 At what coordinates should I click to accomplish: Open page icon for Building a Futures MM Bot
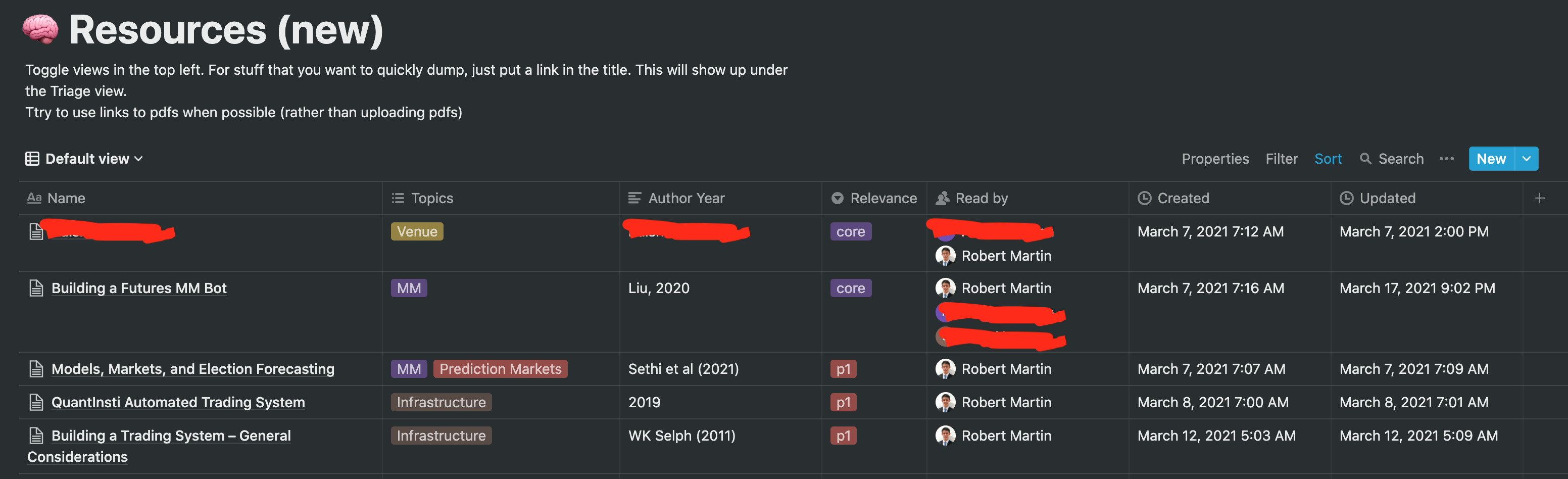(x=36, y=288)
